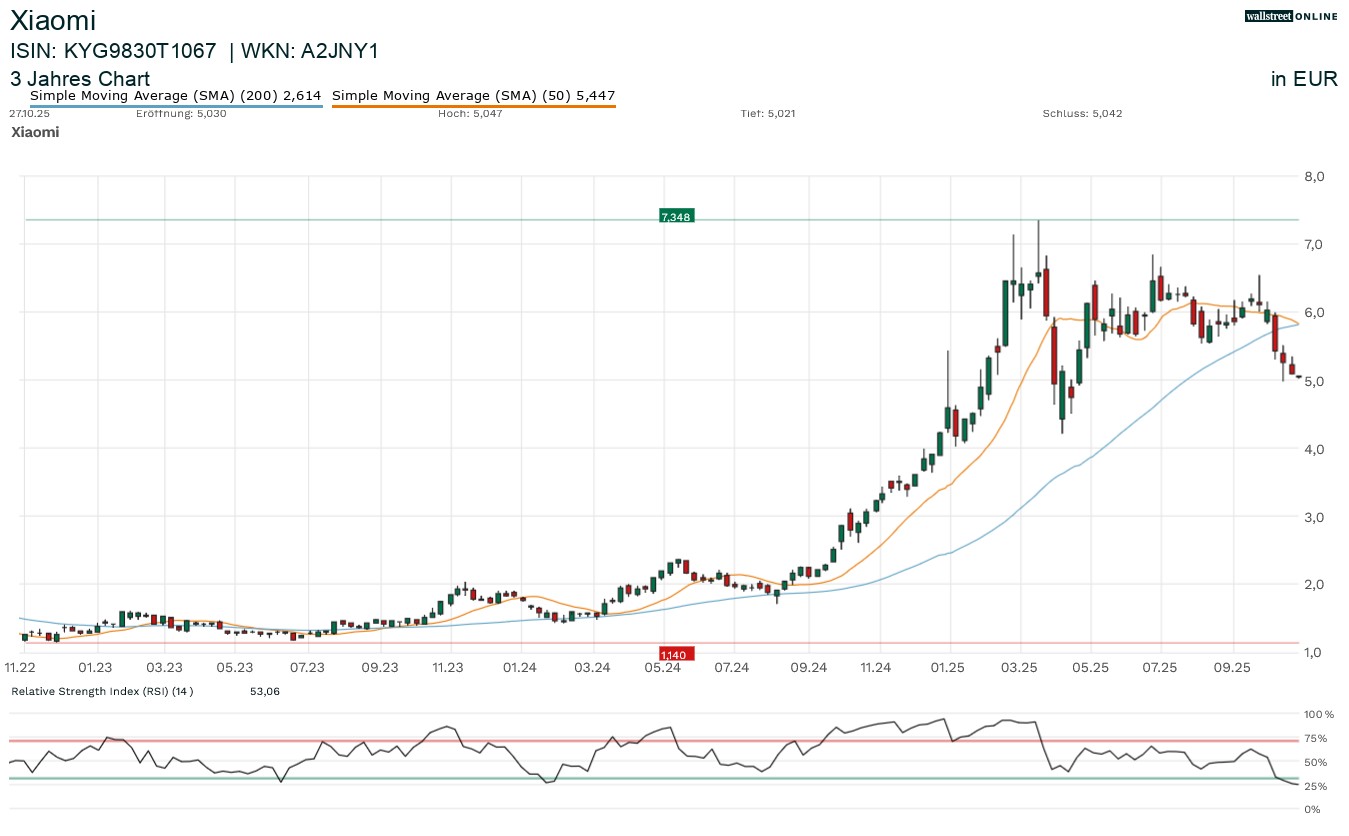Click the 3 Jahres Chart heading
The width and height of the screenshot is (1349, 836).
80,79
